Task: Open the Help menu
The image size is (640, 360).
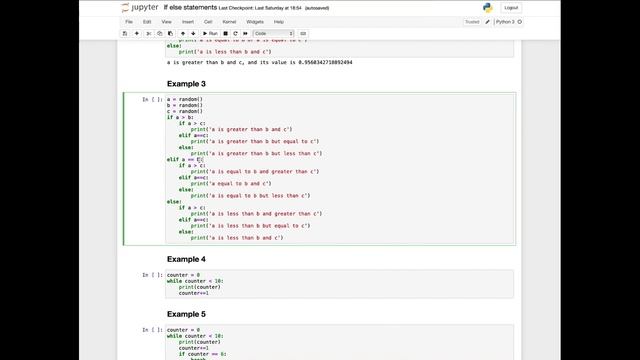Action: tap(279, 22)
